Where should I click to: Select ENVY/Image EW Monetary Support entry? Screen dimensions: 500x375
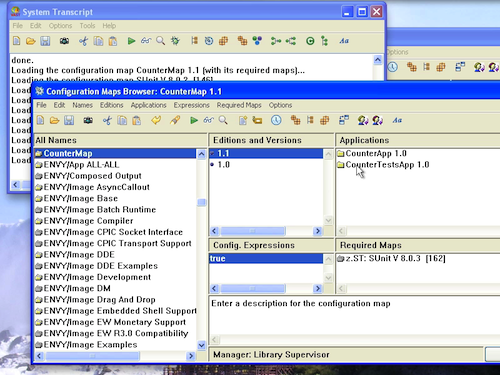pos(115,322)
